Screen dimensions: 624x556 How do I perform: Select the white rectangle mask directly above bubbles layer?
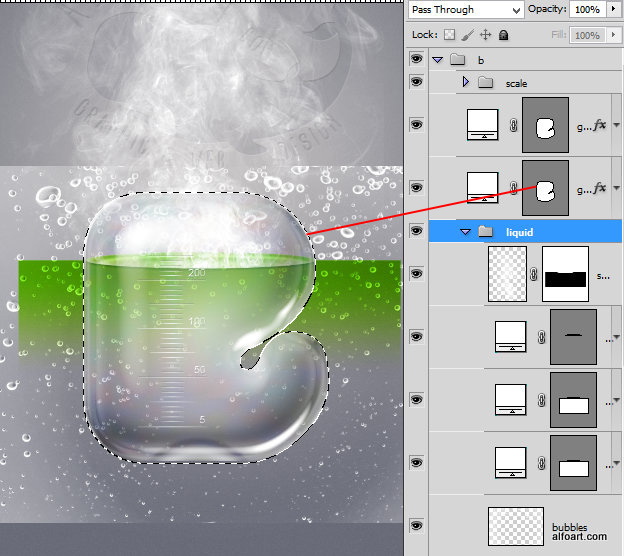573,462
